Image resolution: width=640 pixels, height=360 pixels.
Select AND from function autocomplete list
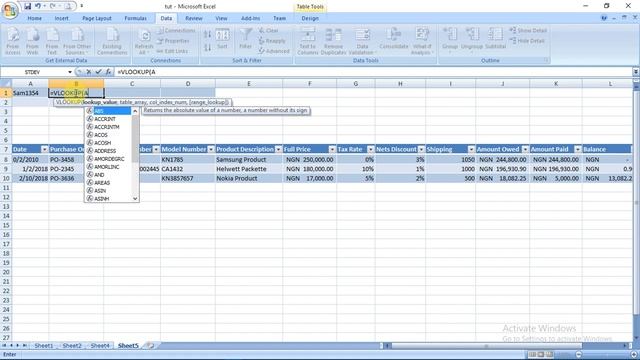click(x=108, y=175)
